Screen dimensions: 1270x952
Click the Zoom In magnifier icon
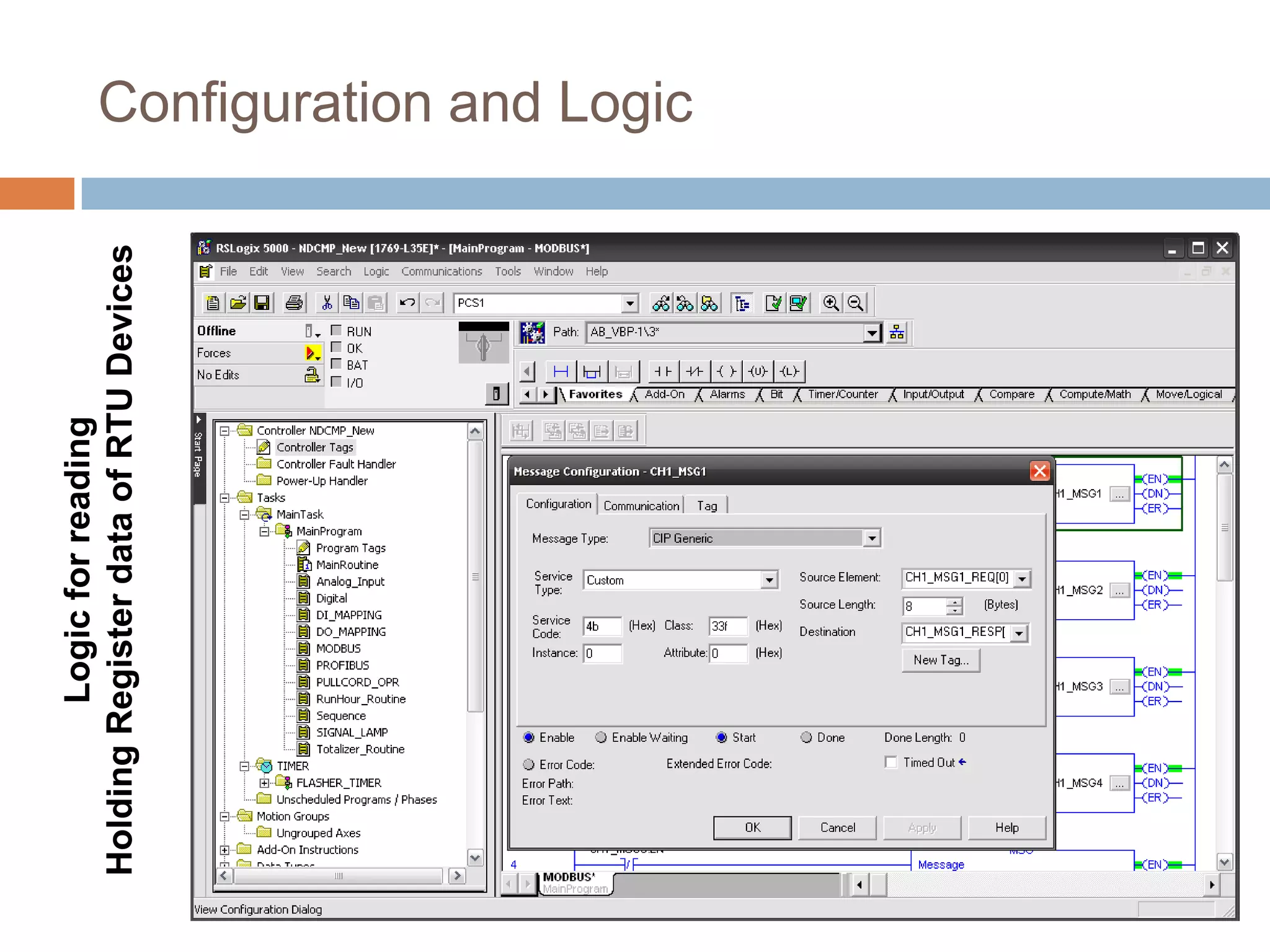click(x=831, y=302)
